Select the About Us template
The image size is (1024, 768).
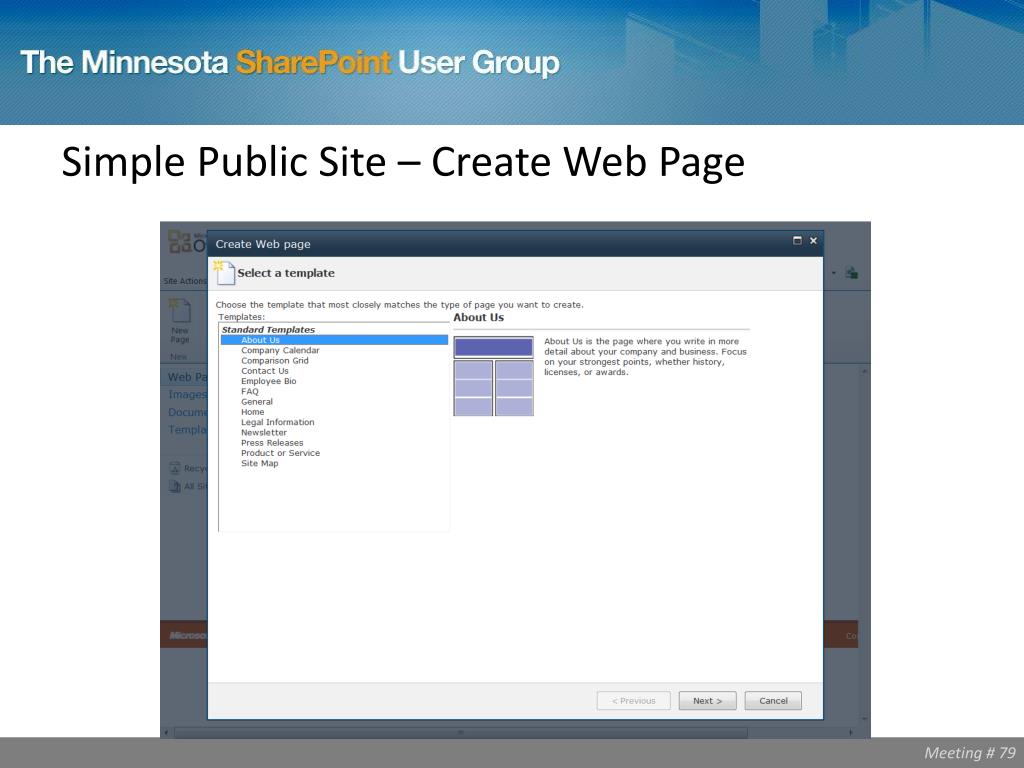334,340
